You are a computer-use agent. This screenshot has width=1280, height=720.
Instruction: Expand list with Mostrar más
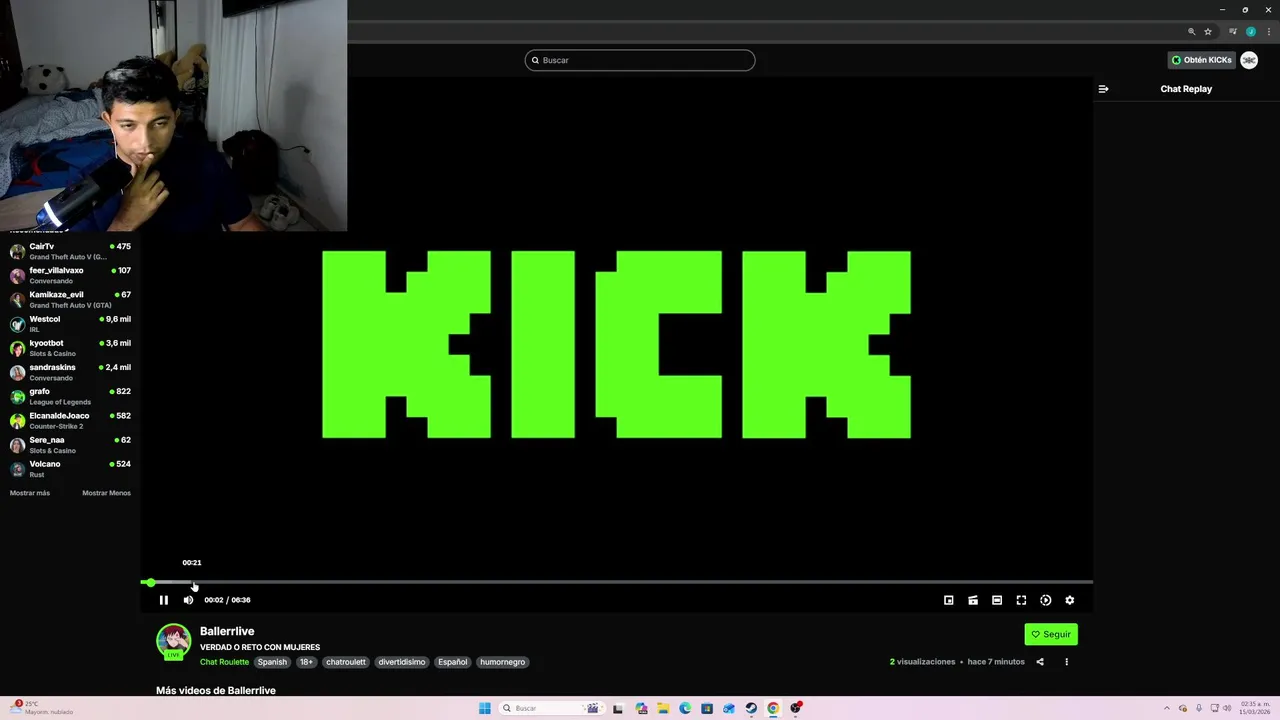click(x=30, y=493)
